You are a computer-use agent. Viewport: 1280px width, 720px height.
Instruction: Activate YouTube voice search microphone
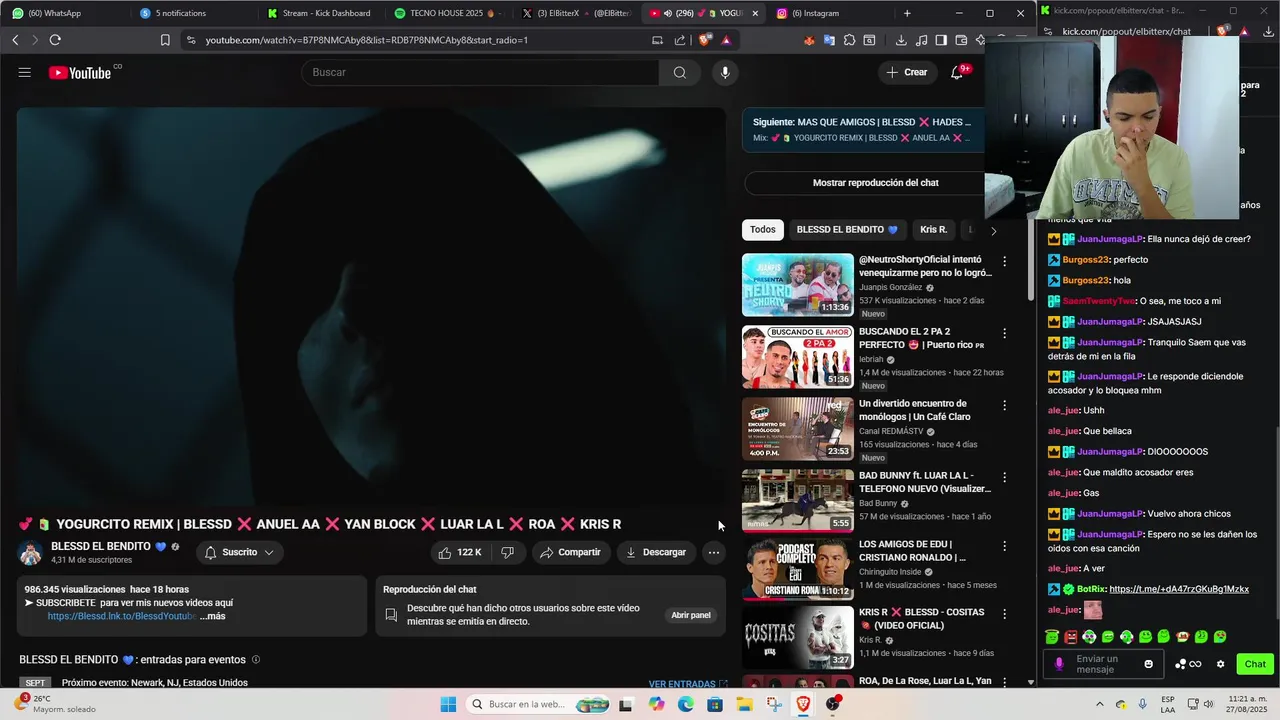tap(725, 72)
